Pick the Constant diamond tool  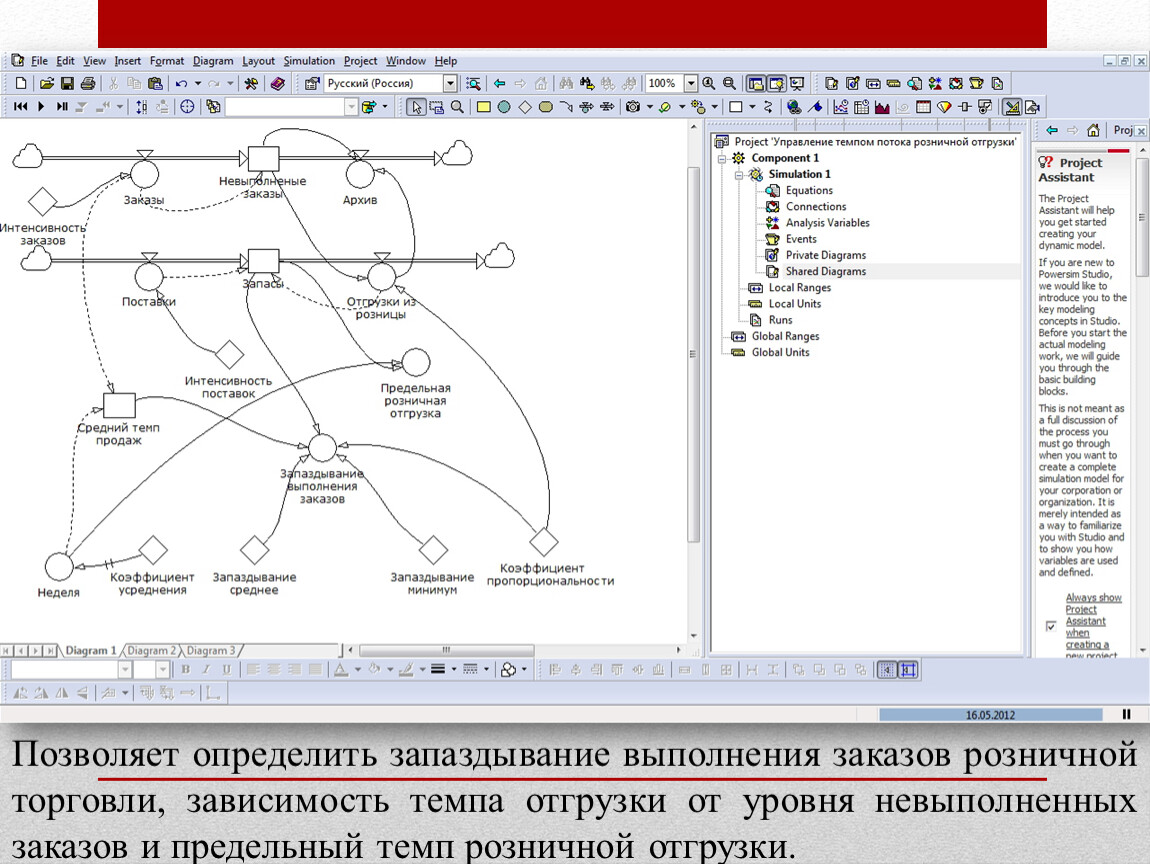click(524, 107)
